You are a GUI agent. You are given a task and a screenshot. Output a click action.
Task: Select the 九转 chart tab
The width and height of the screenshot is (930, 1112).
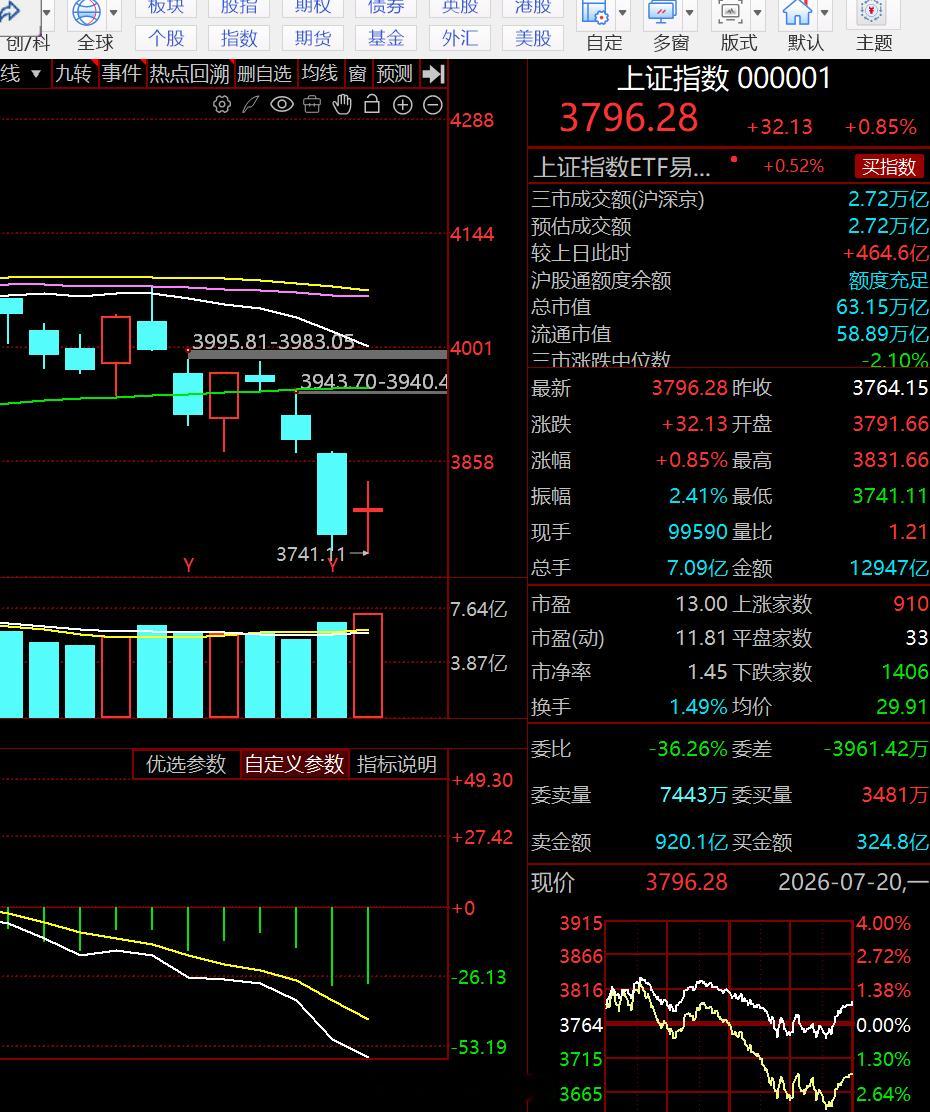pyautogui.click(x=74, y=74)
